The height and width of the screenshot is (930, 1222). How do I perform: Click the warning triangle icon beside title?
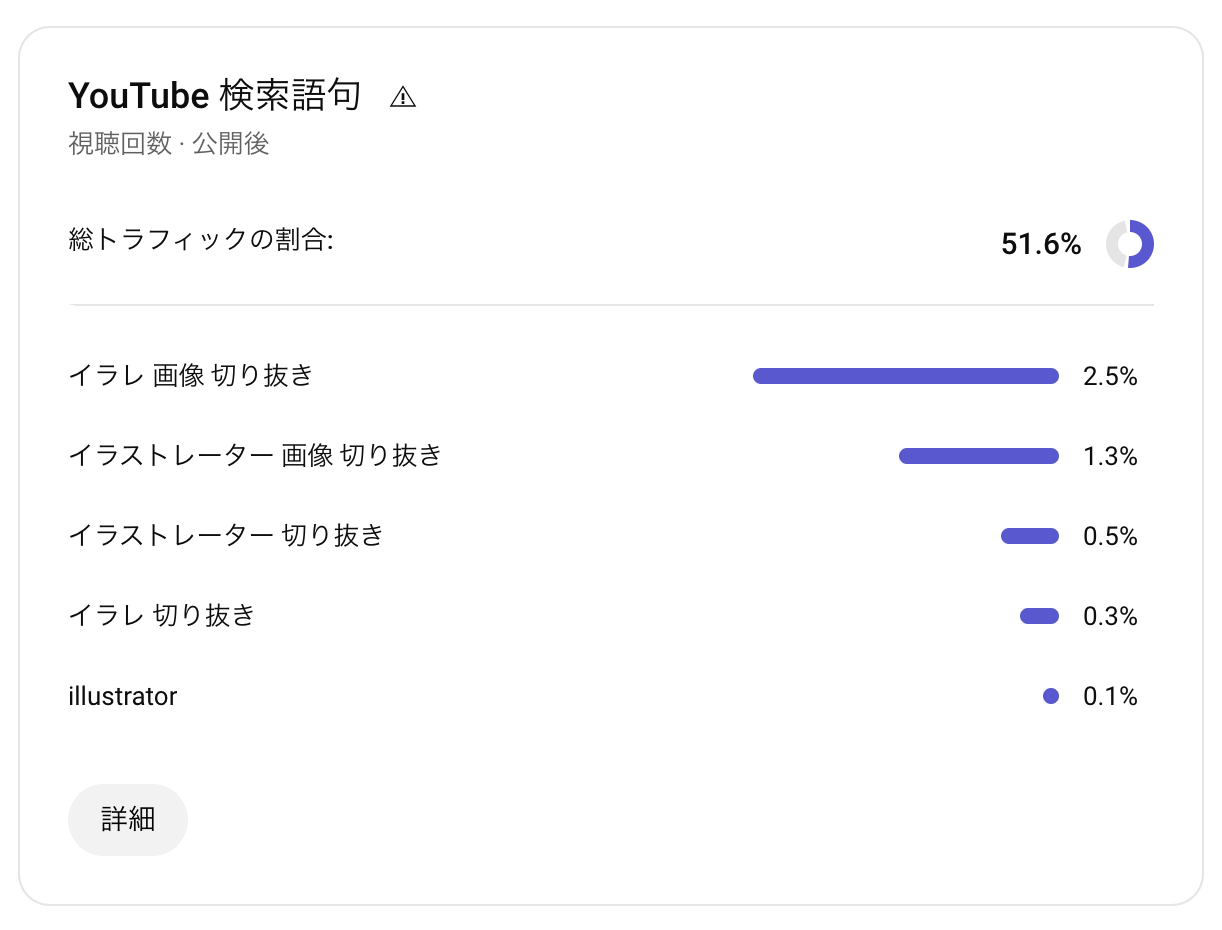click(403, 97)
